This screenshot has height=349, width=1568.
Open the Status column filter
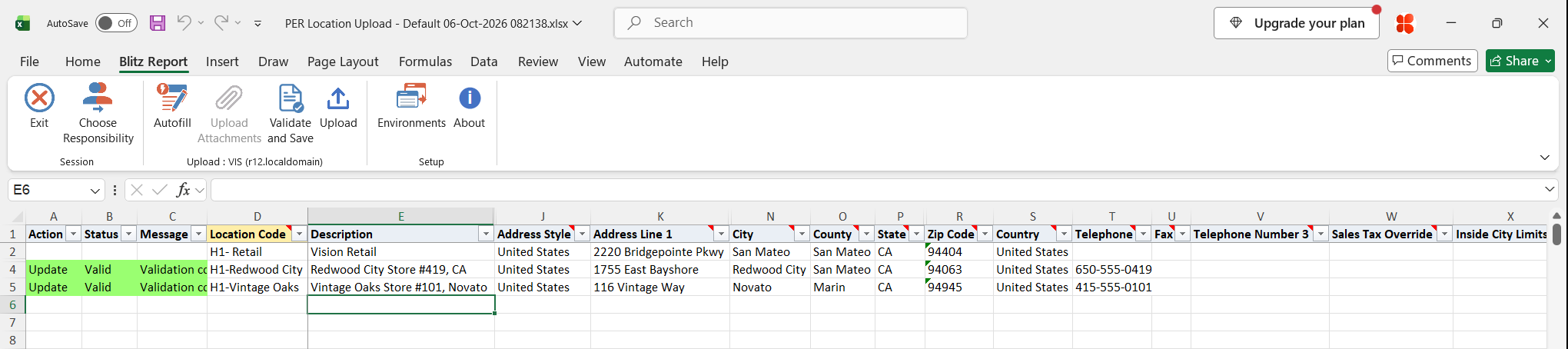tap(128, 234)
